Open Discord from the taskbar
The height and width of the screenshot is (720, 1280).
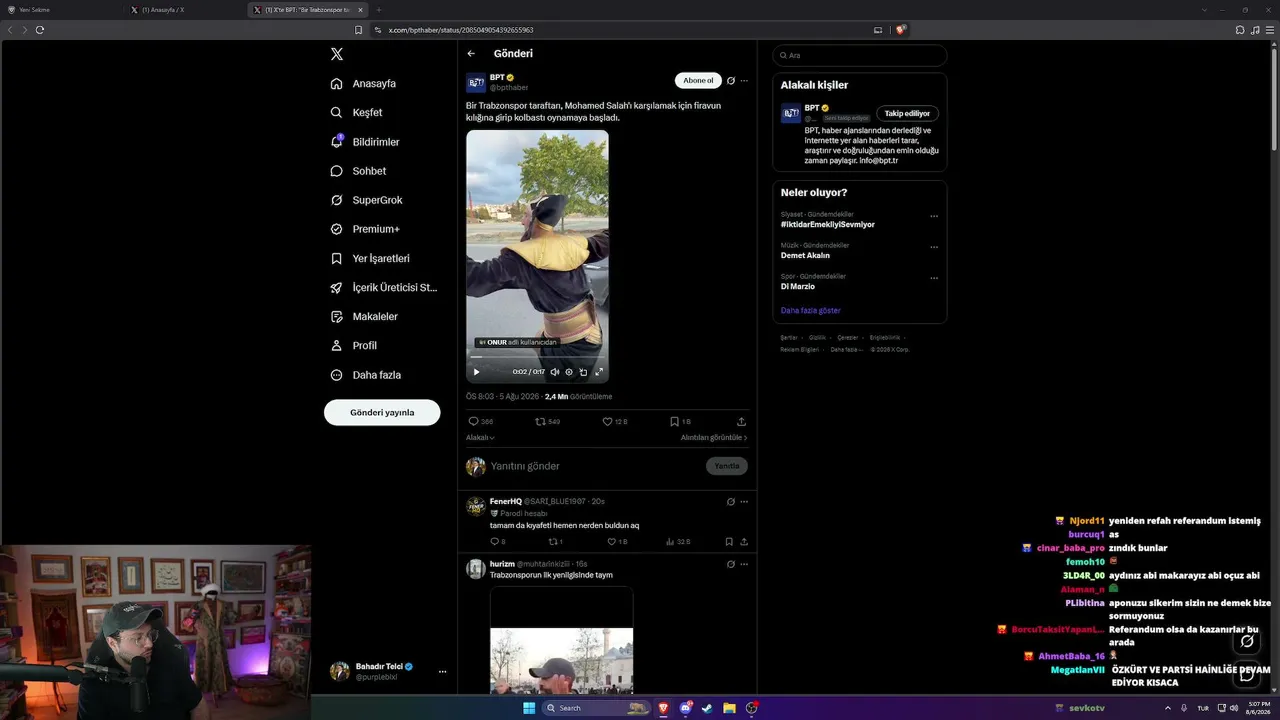click(686, 708)
